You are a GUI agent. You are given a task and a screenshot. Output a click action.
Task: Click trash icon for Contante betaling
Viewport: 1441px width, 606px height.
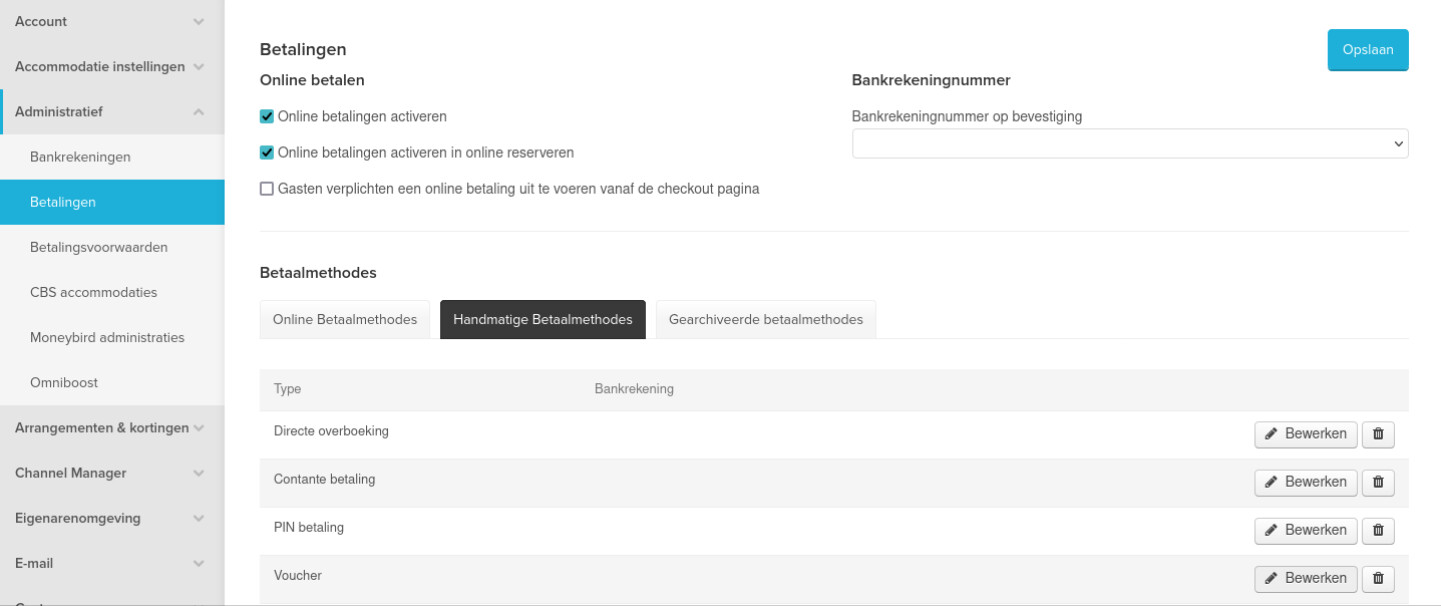pyautogui.click(x=1378, y=482)
